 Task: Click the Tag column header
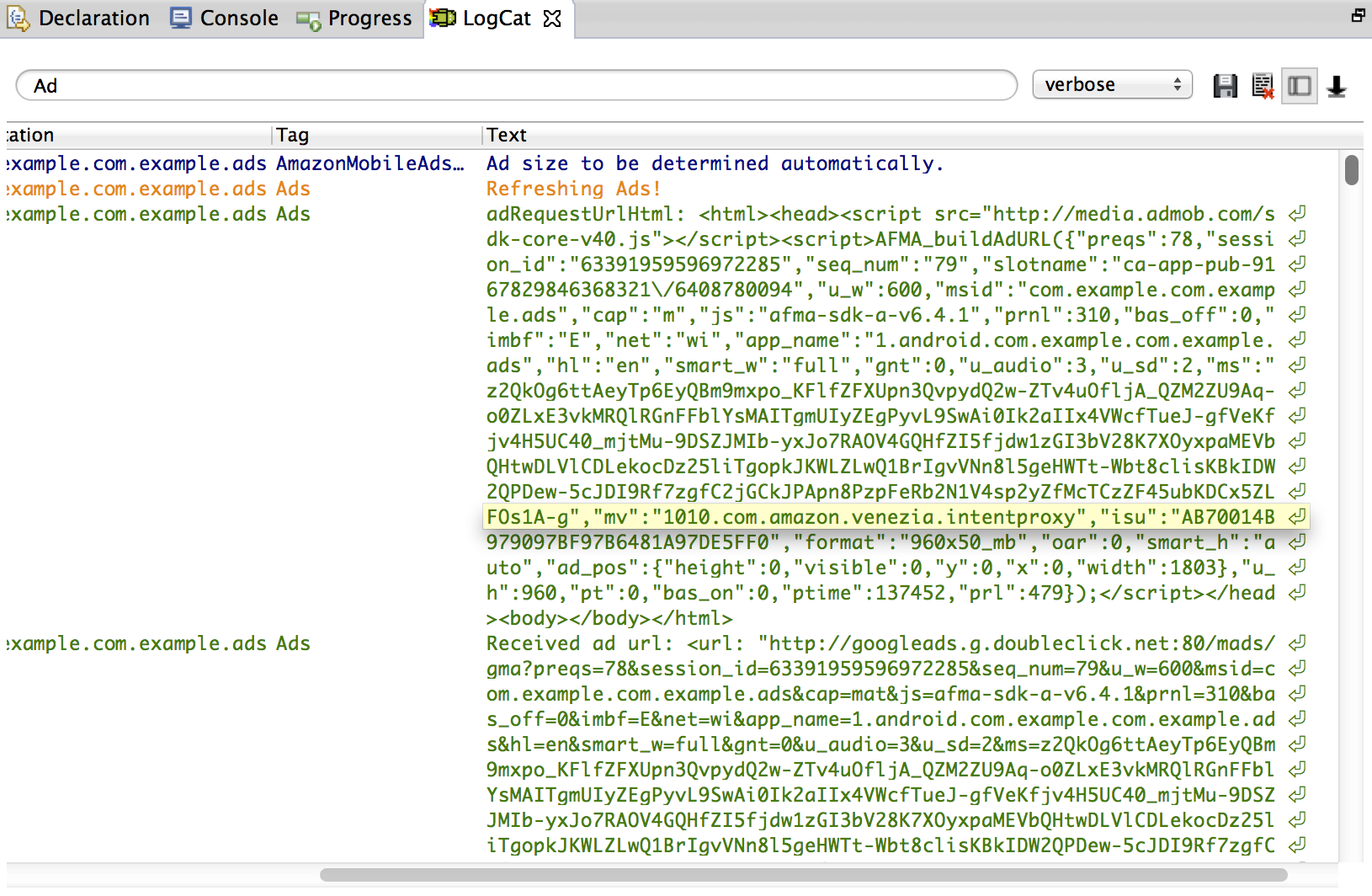click(x=293, y=135)
